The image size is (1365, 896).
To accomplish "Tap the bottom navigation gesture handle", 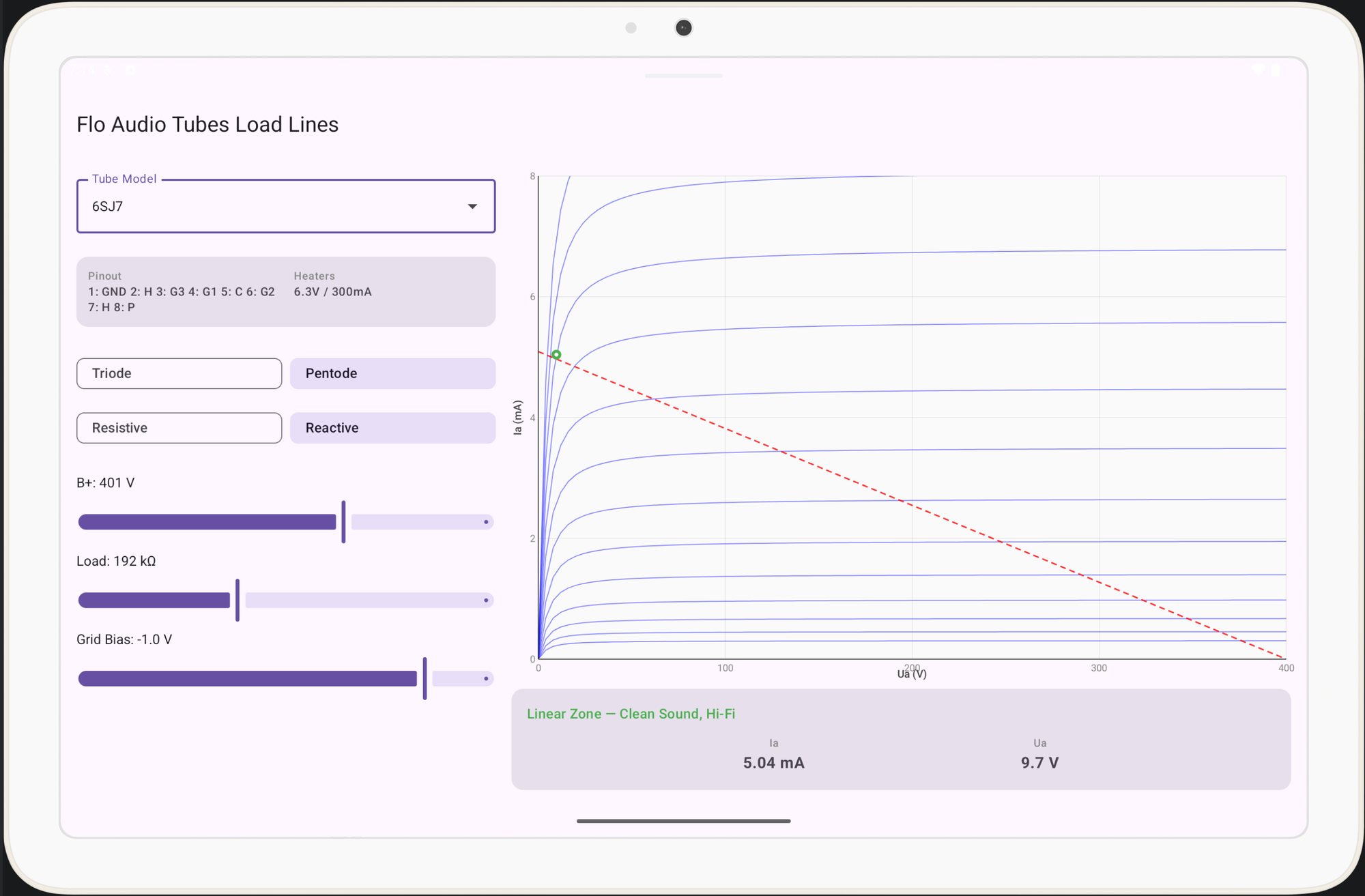I will pyautogui.click(x=683, y=821).
